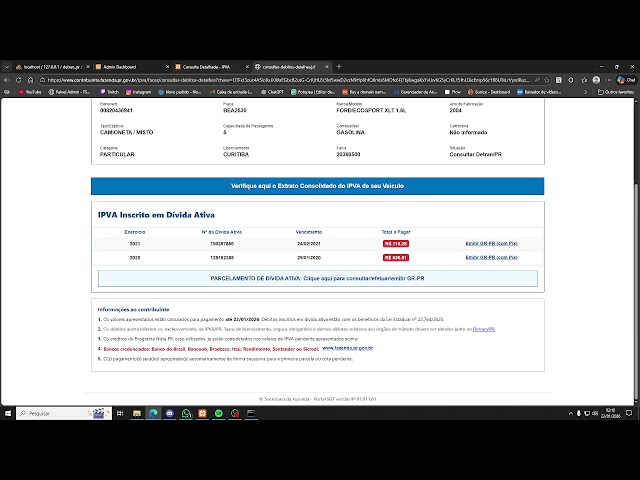Expand the bookmarks overflow chevron

point(585,92)
